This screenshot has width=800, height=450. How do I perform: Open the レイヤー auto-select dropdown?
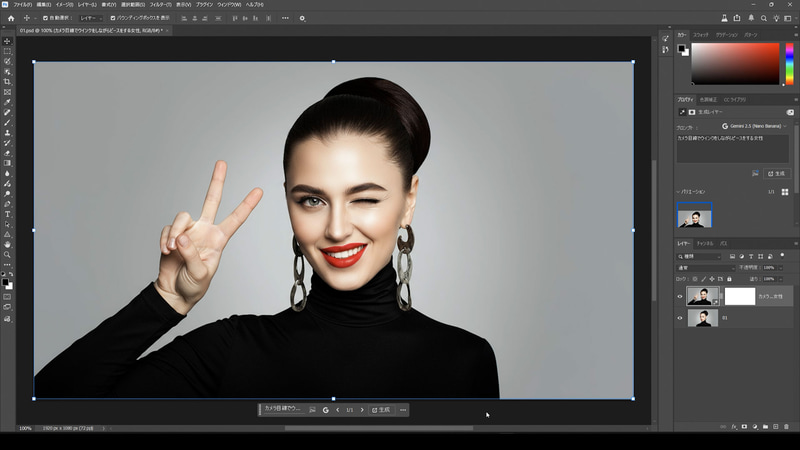coord(91,18)
